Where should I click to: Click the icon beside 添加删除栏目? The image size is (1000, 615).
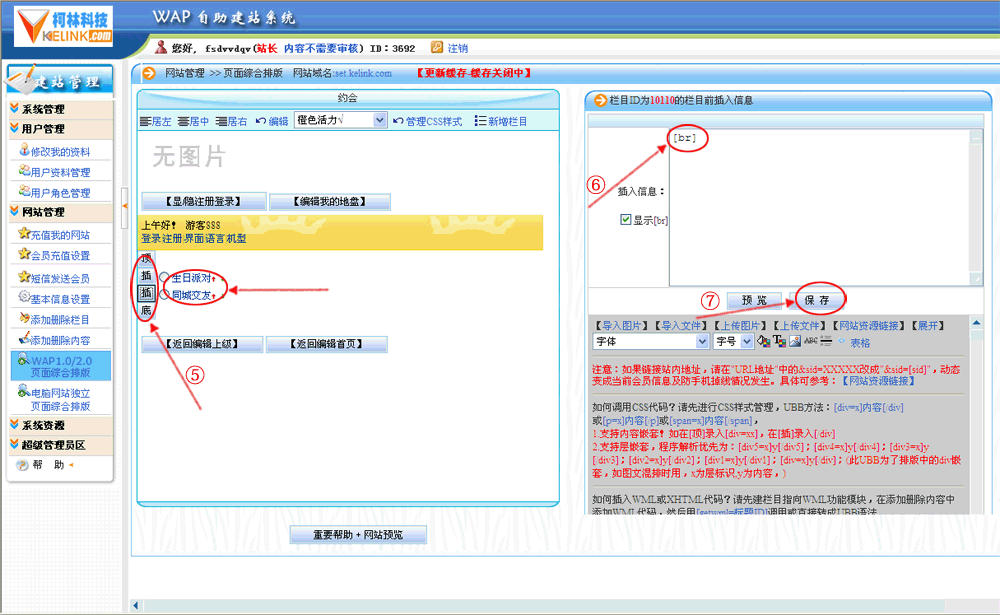tap(24, 318)
